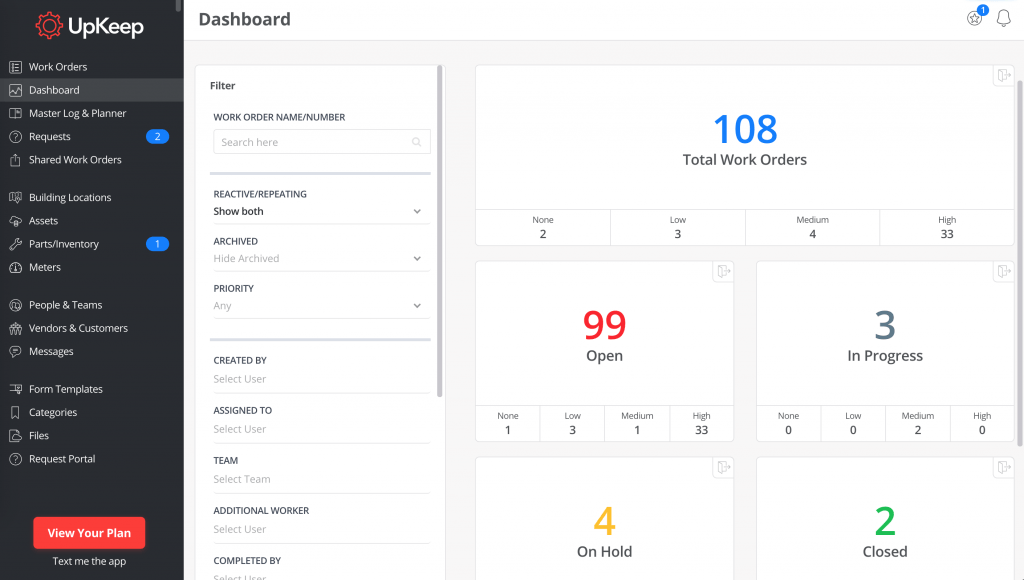Click the Shared Work Orders share icon
The image size is (1024, 580).
15,160
